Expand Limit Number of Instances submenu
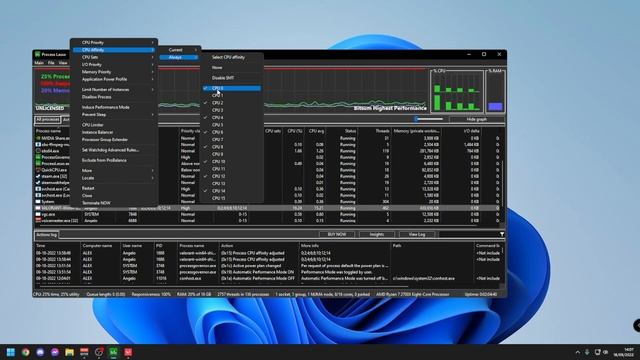640x360 pixels. click(x=114, y=89)
